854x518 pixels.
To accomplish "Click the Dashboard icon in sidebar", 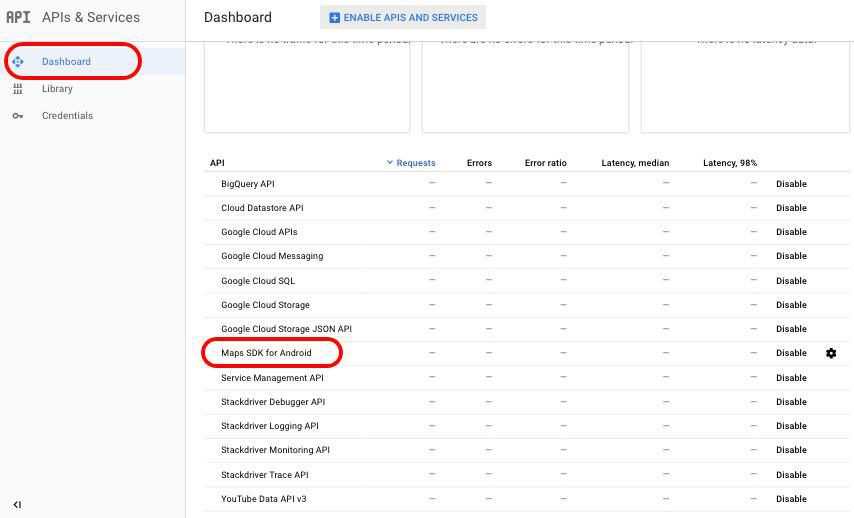I will click(18, 62).
